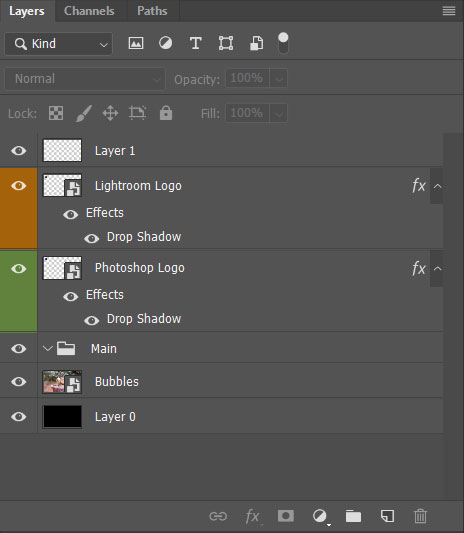Select the Layer 1 name
The image size is (464, 533).
point(115,151)
